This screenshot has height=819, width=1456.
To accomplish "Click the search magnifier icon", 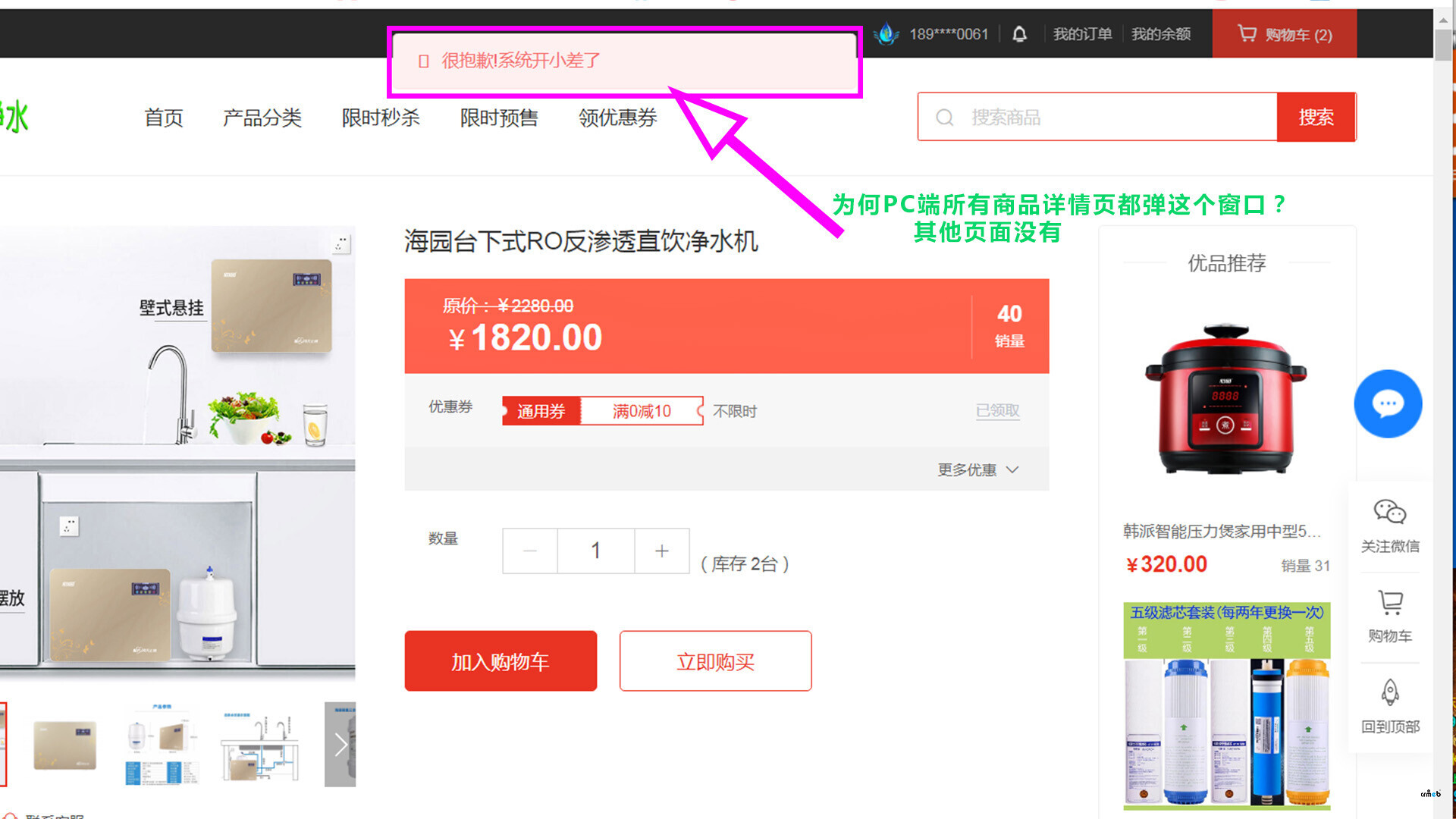I will point(944,118).
